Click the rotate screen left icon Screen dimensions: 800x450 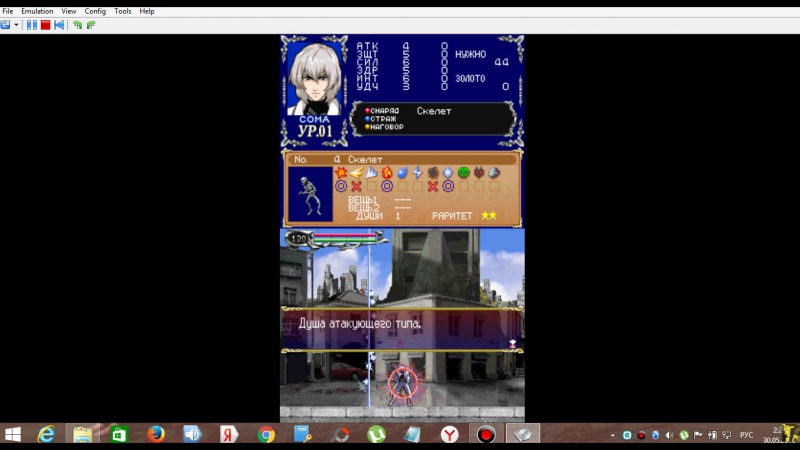click(x=77, y=25)
